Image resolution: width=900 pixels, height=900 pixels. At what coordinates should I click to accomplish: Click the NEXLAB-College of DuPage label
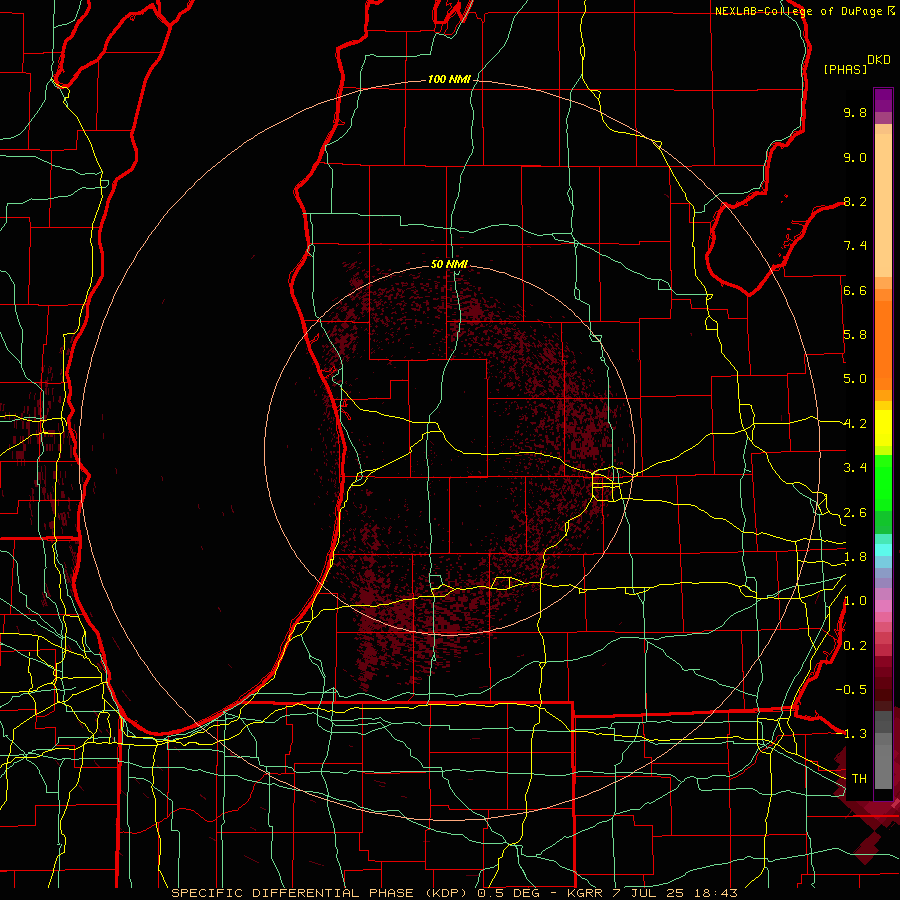pyautogui.click(x=799, y=11)
